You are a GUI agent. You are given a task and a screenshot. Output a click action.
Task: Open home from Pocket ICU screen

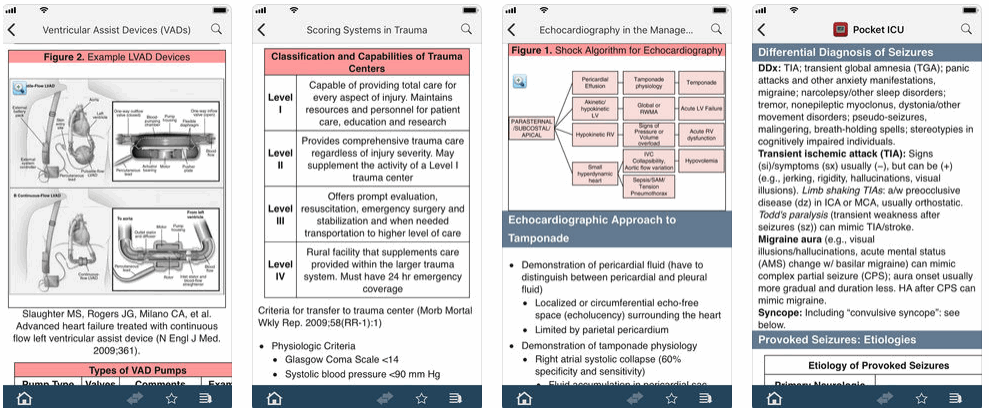[x=774, y=398]
